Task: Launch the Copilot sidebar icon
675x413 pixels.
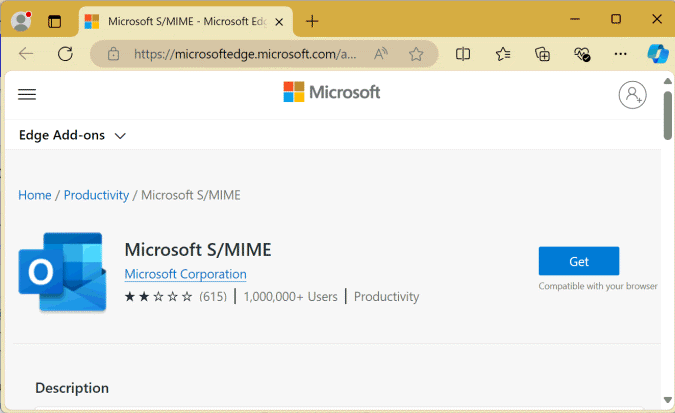Action: pyautogui.click(x=658, y=54)
